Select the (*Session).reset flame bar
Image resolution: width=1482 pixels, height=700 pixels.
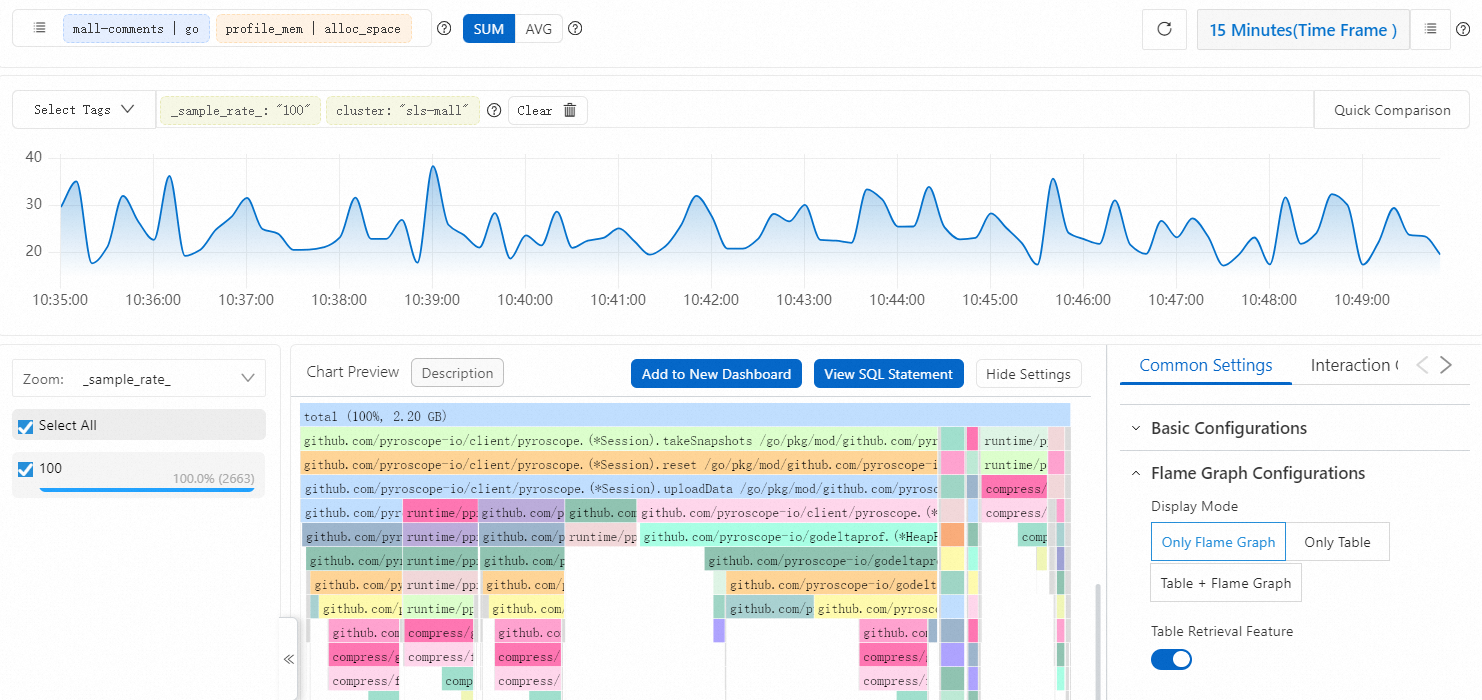pos(620,464)
